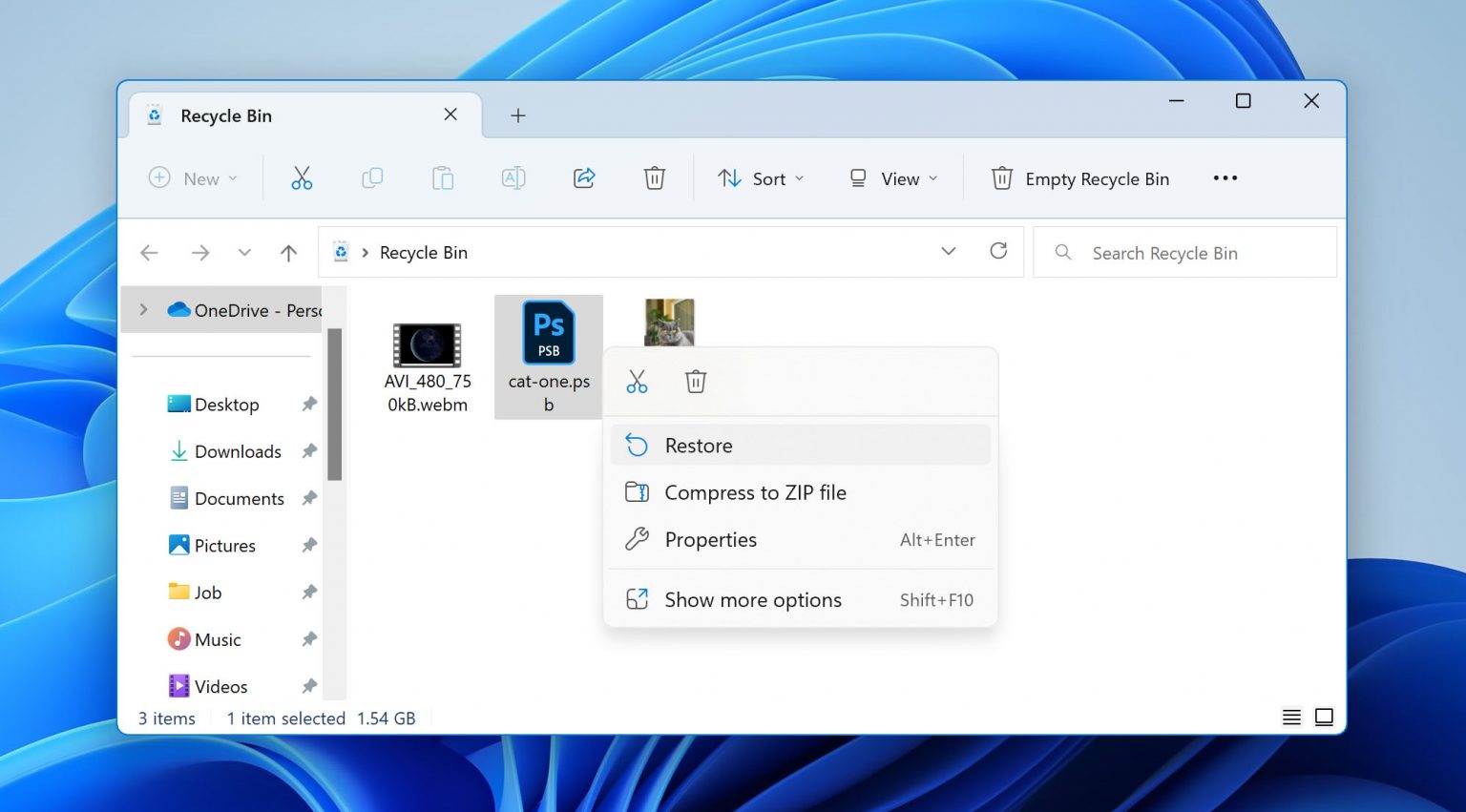1466x812 pixels.
Task: Select Restore from the context menu
Action: 699,445
